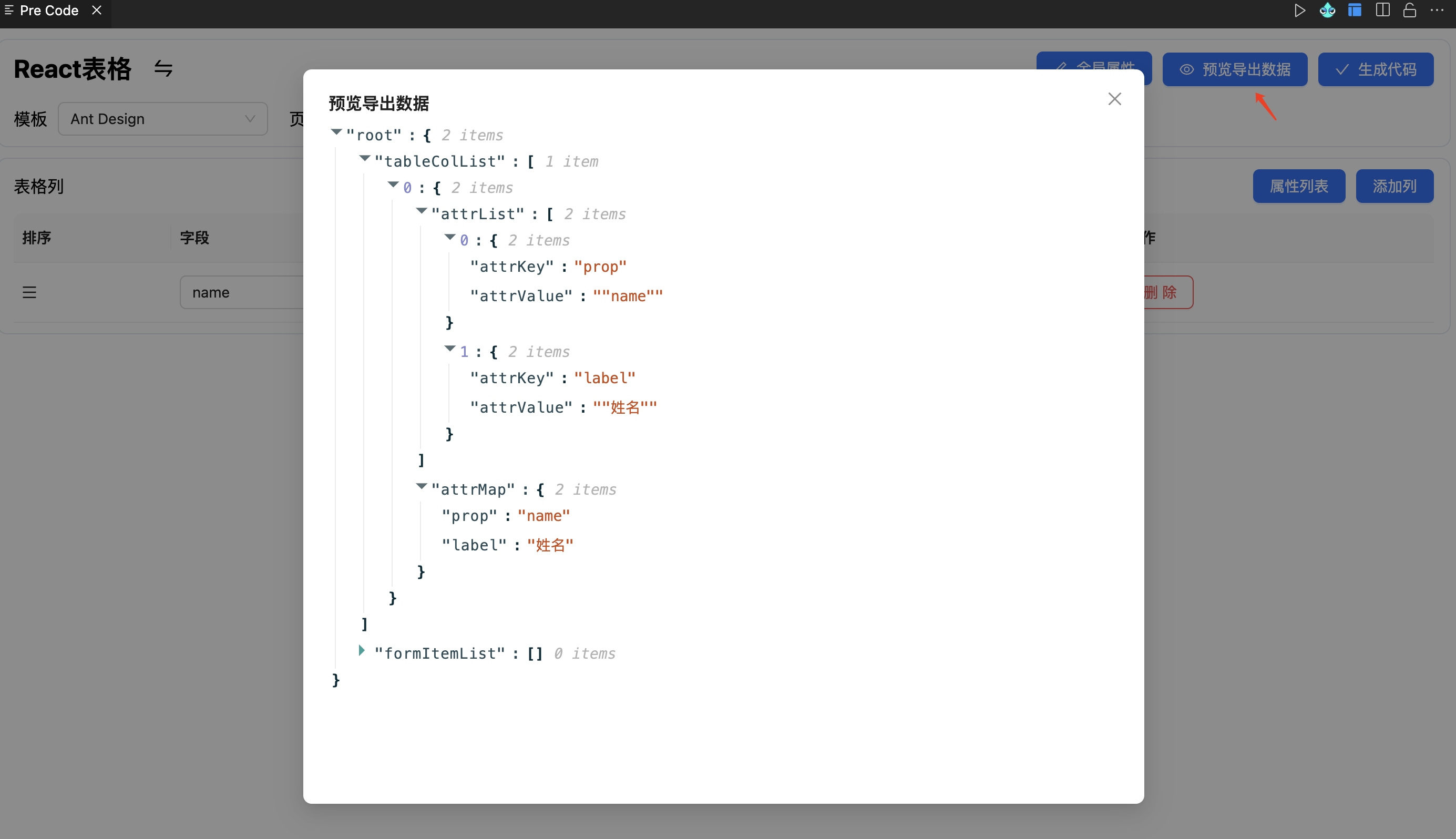Click the 添加列 button
Image resolution: width=1456 pixels, height=839 pixels.
pyautogui.click(x=1395, y=186)
